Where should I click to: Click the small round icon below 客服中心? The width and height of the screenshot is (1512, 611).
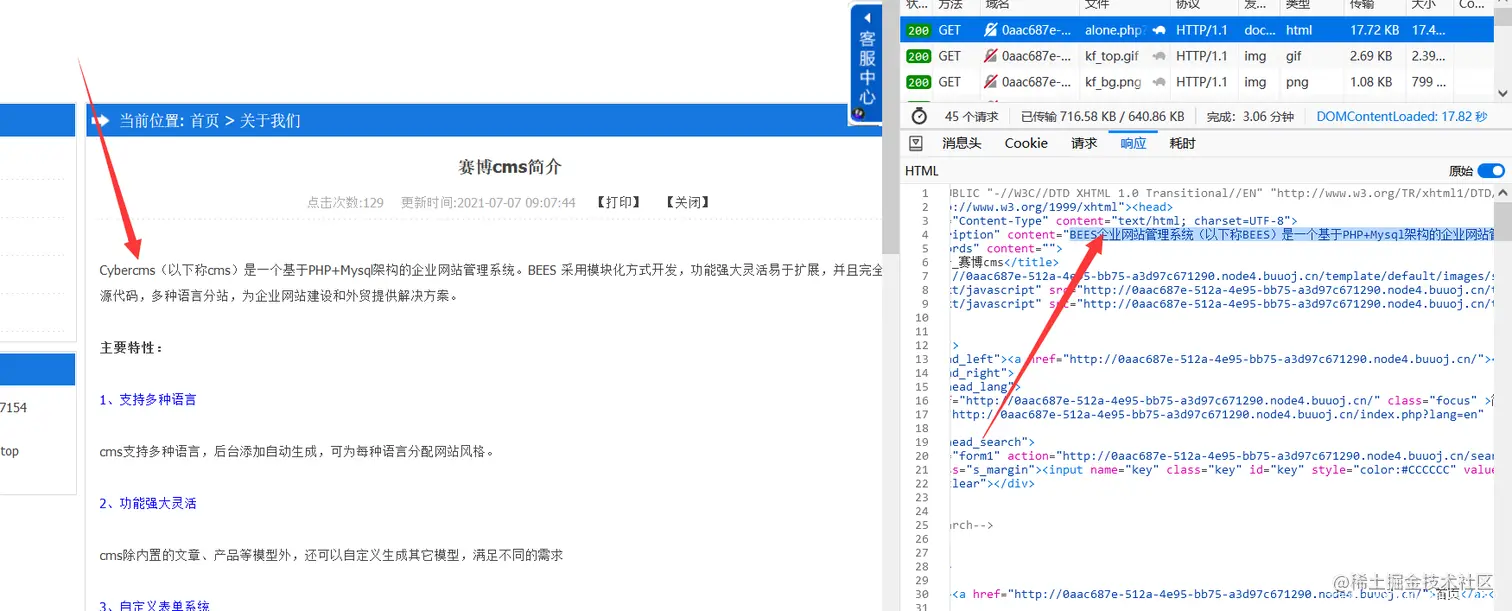point(859,113)
